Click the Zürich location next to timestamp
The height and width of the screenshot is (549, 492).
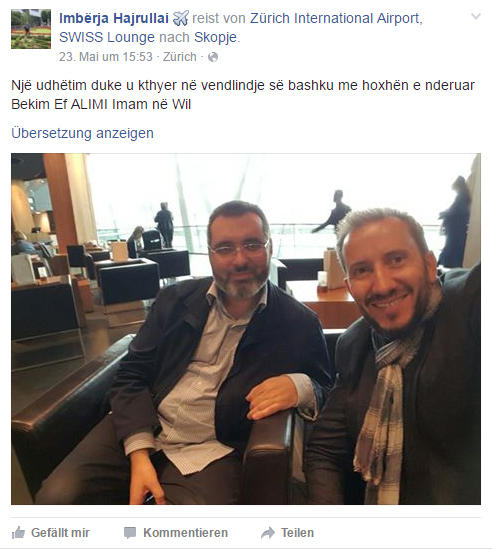point(180,57)
